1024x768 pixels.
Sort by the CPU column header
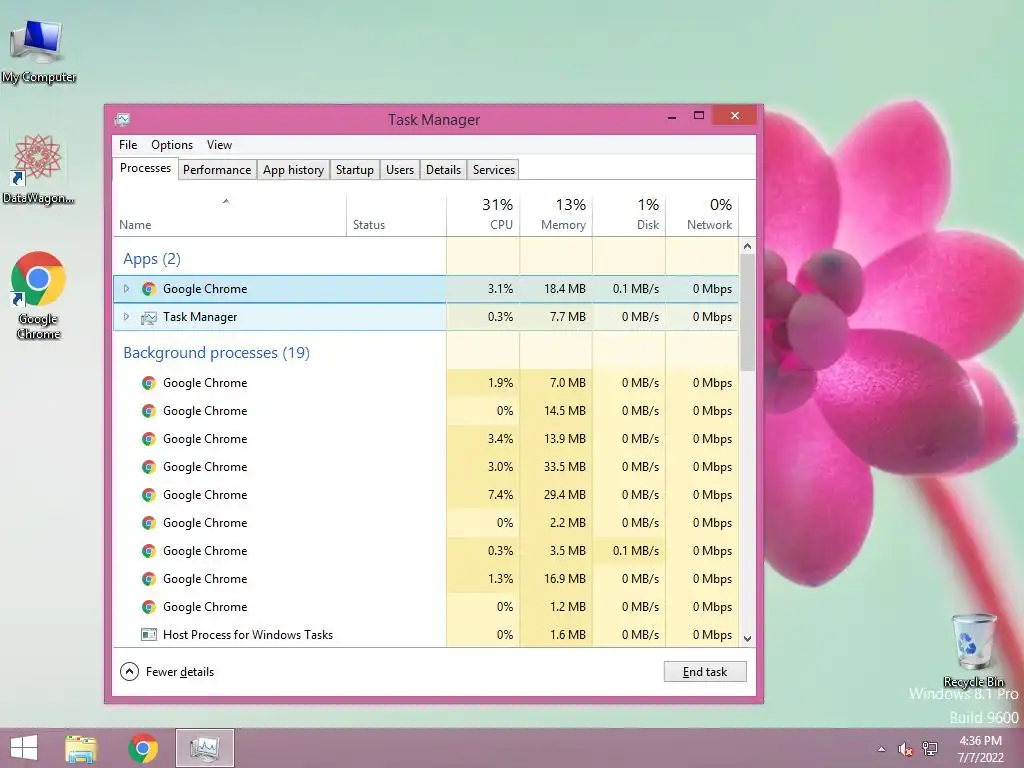pos(483,215)
